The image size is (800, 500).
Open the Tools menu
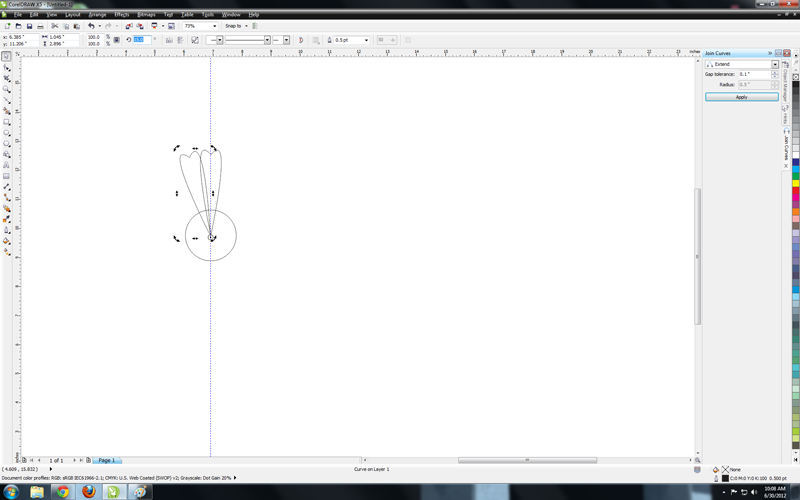[208, 15]
